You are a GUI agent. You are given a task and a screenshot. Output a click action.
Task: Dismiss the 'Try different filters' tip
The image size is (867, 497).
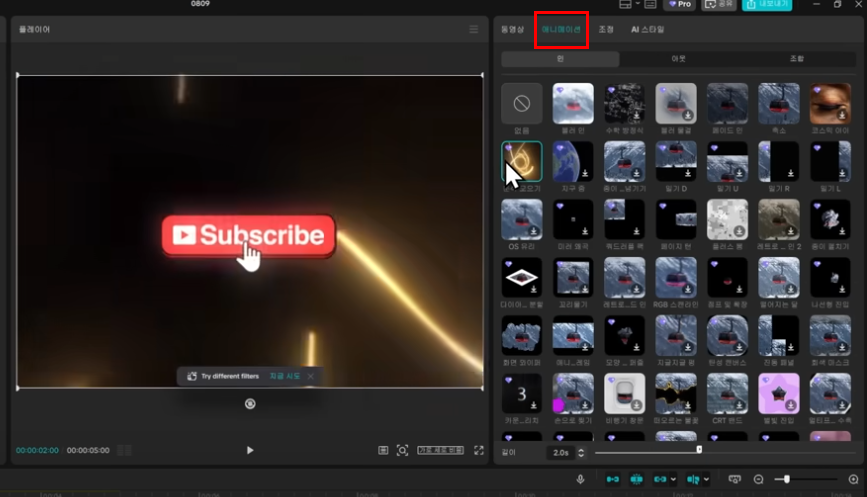point(311,376)
